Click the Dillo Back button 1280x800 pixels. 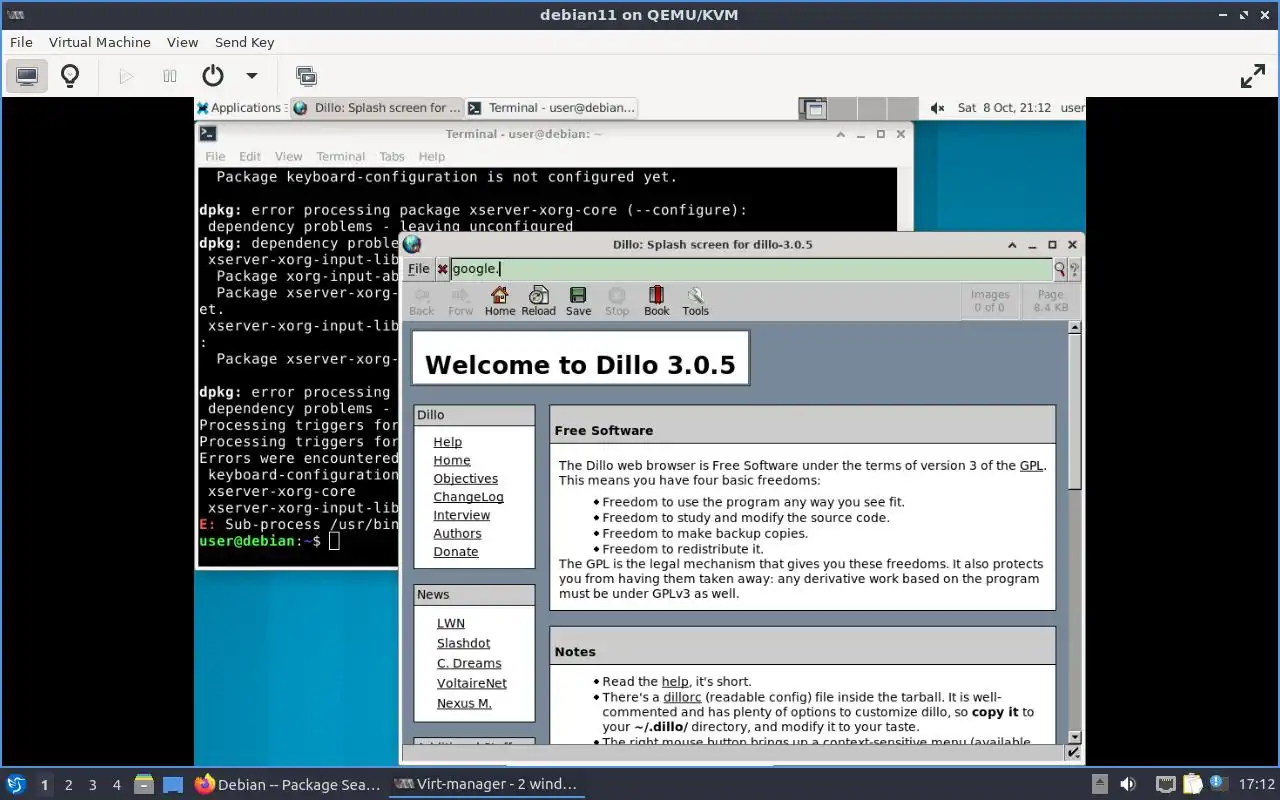422,301
